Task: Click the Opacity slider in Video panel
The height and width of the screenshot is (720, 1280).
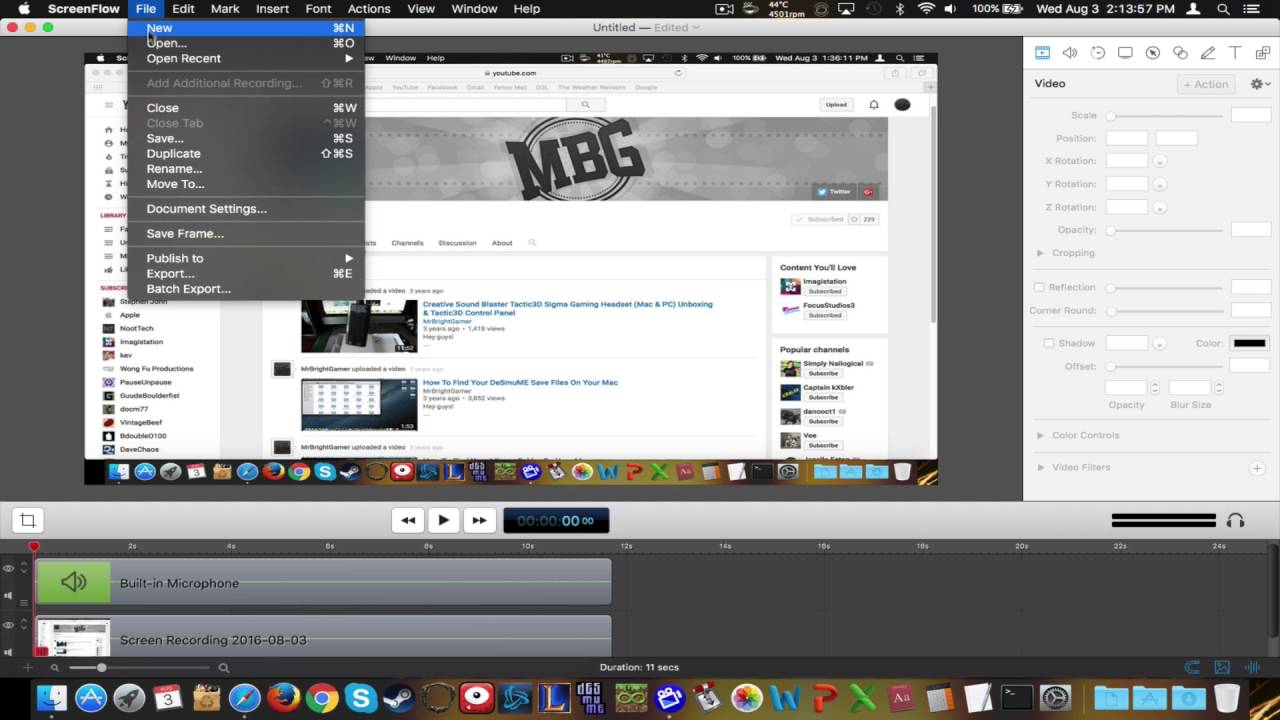Action: click(1166, 230)
